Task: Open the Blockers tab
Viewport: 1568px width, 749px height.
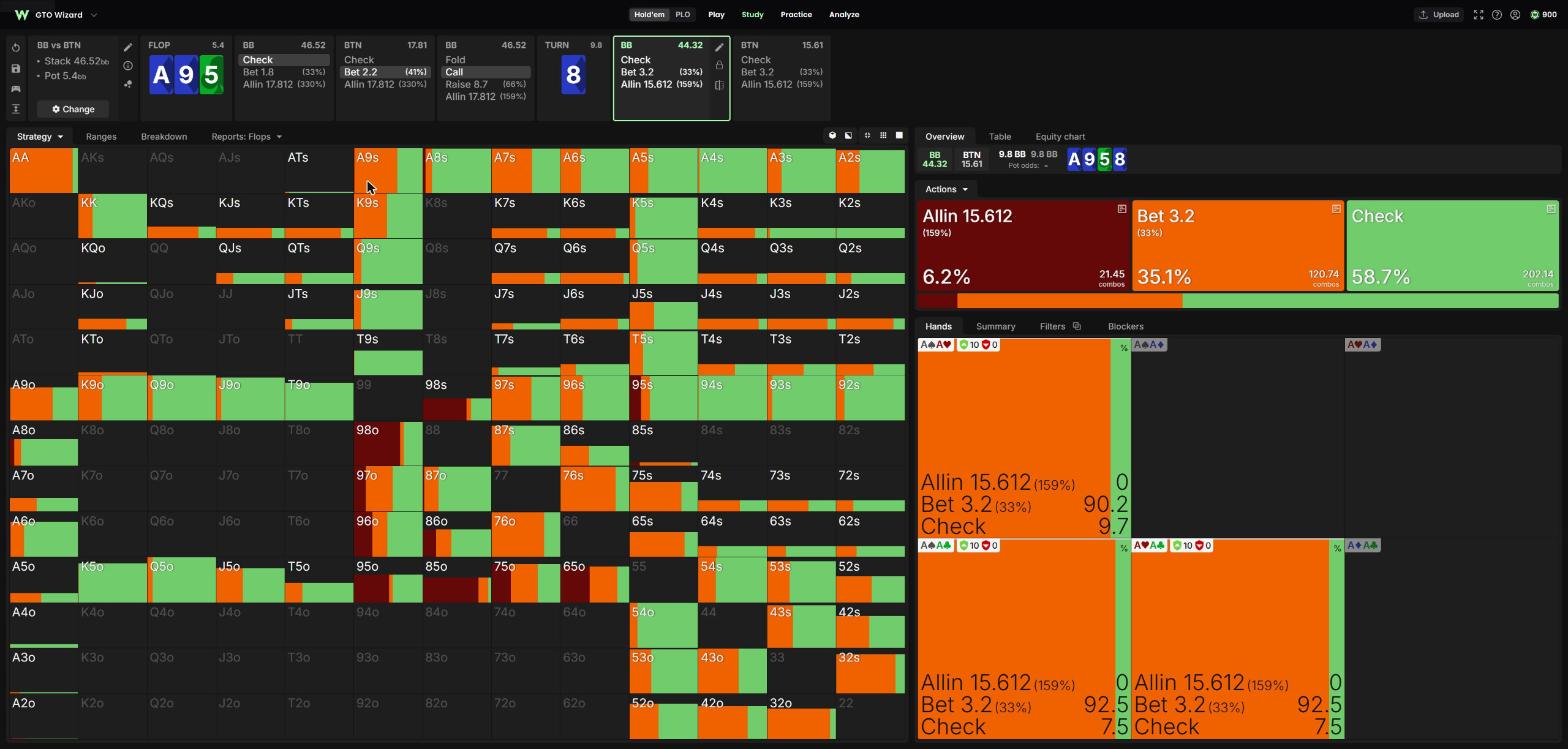Action: click(1126, 326)
